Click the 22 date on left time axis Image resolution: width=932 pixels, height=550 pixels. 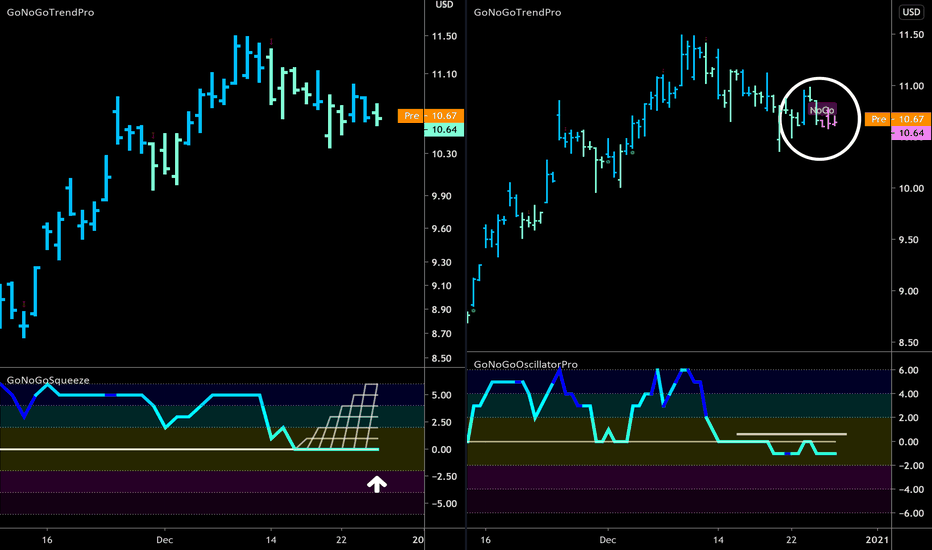pos(341,540)
